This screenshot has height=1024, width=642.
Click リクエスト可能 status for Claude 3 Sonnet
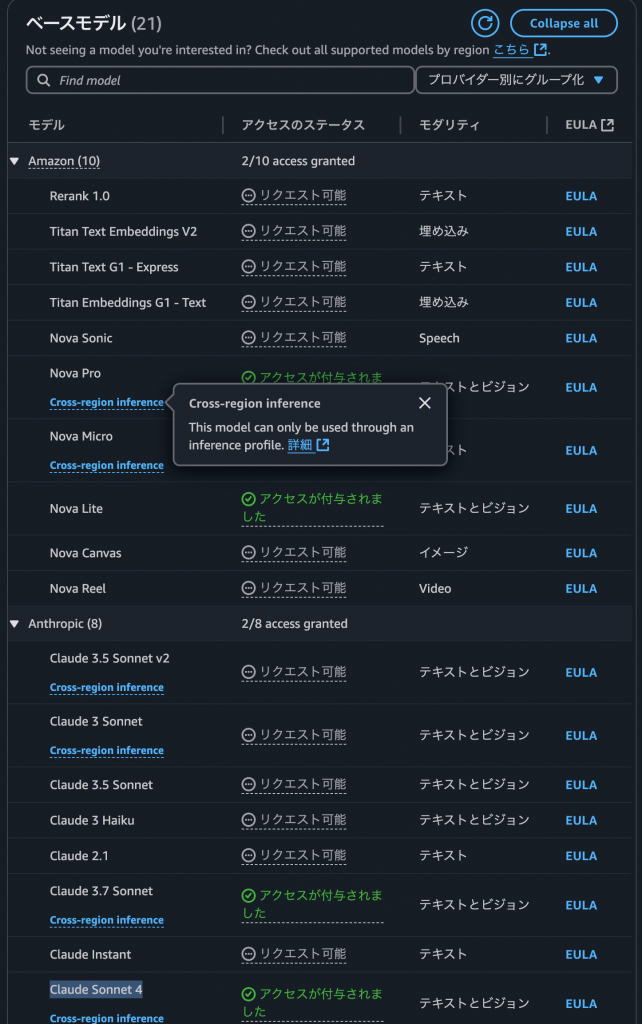point(294,735)
